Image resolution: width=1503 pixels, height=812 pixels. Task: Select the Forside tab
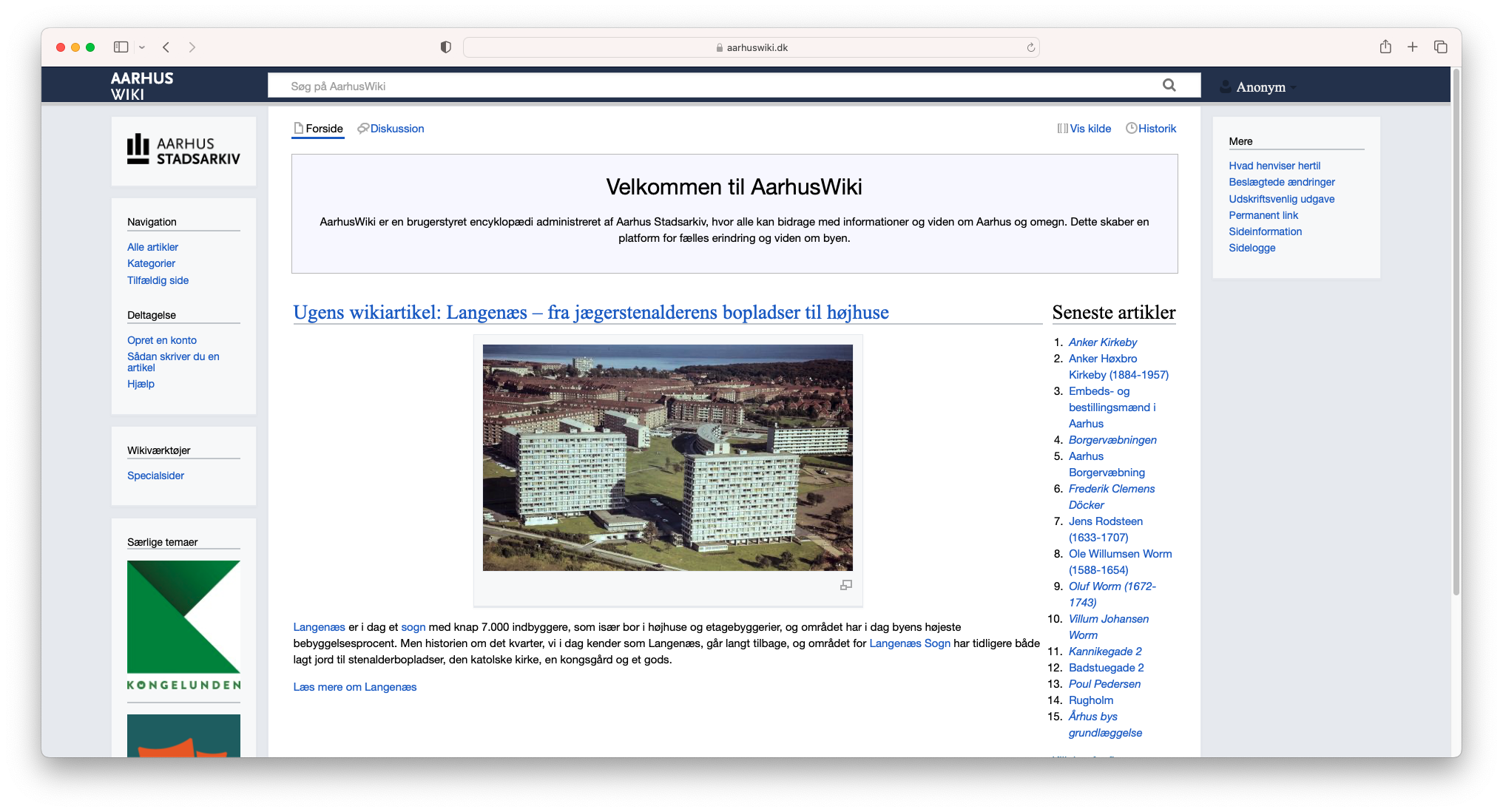point(318,129)
